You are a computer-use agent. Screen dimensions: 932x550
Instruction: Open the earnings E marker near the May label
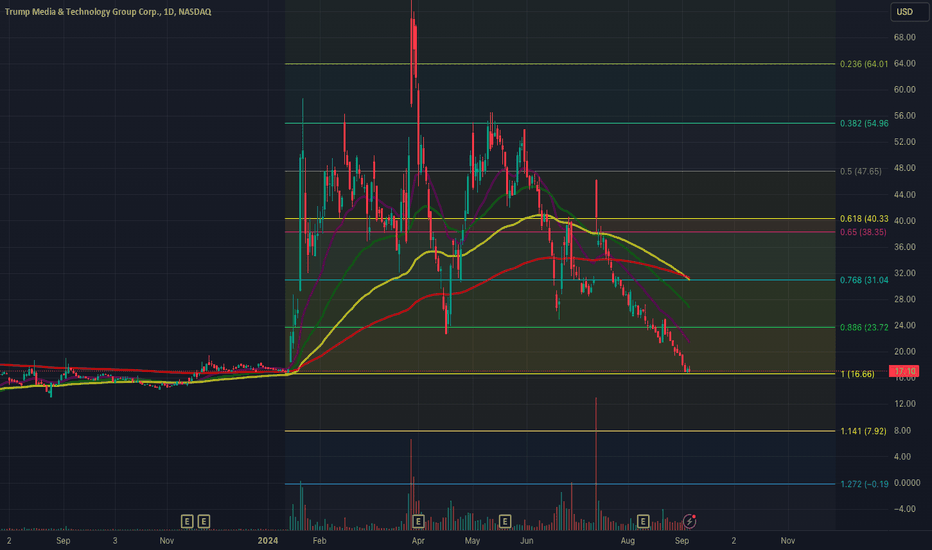505,521
